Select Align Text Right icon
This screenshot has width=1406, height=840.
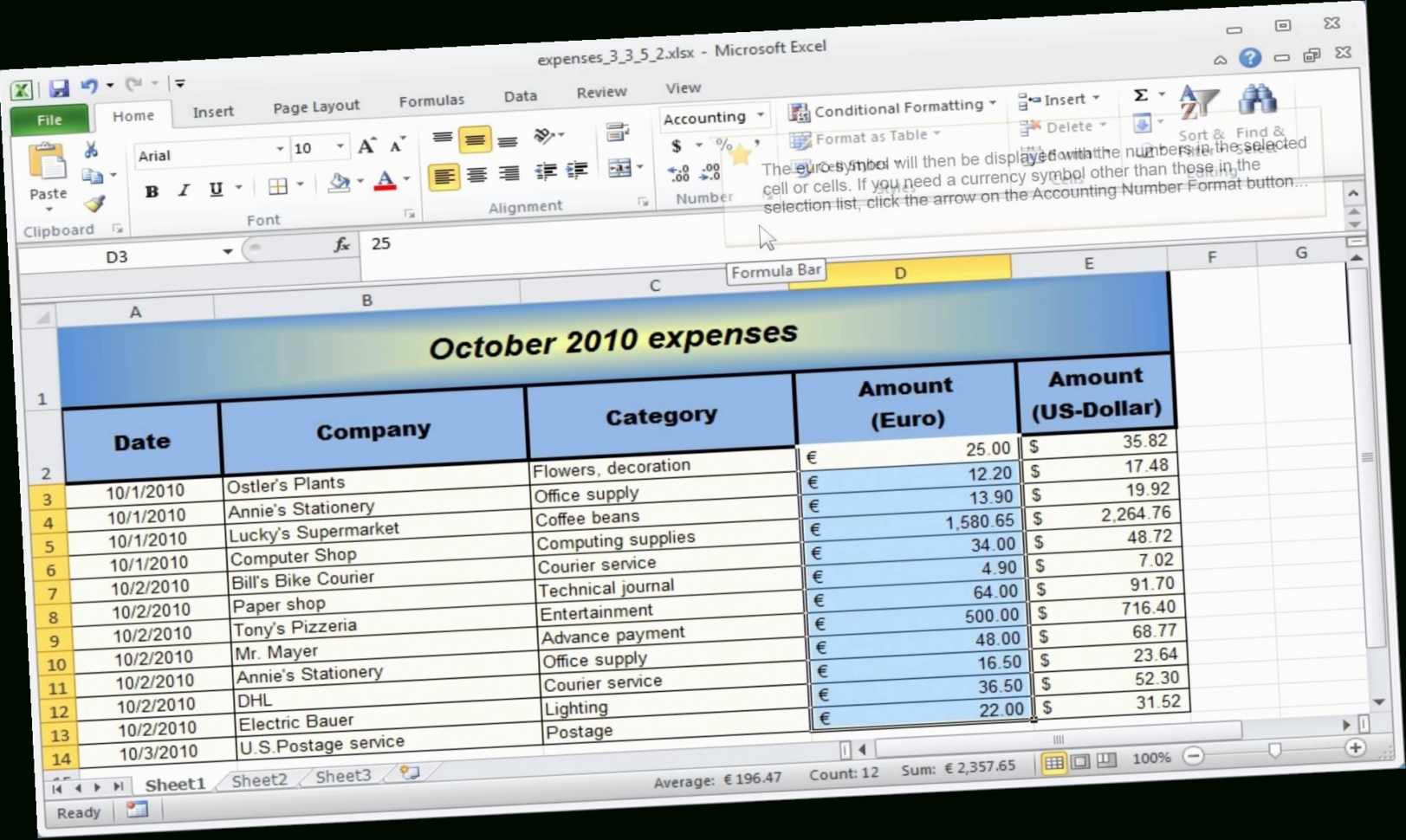click(x=509, y=174)
